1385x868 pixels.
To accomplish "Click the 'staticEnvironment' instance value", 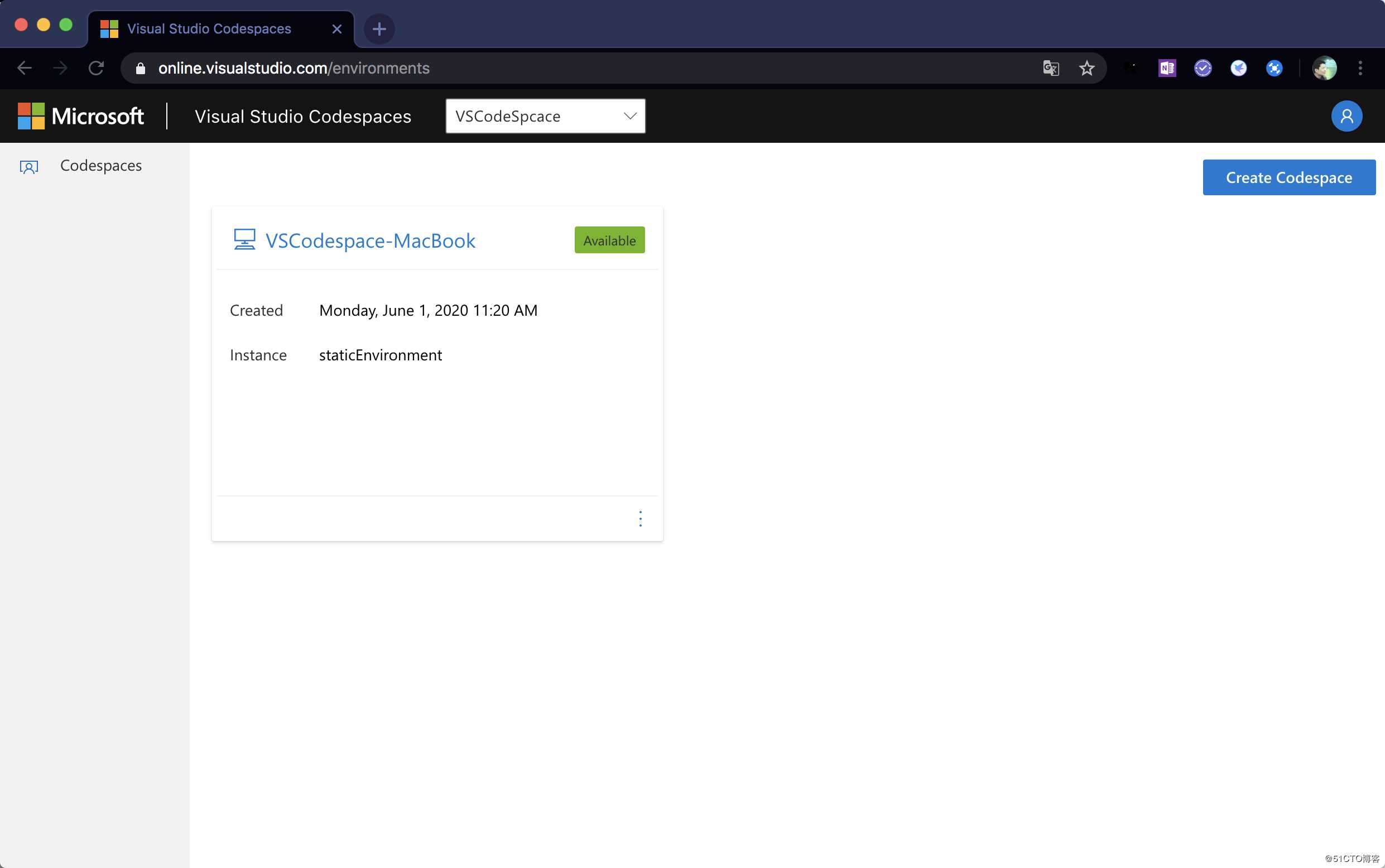I will click(x=381, y=355).
